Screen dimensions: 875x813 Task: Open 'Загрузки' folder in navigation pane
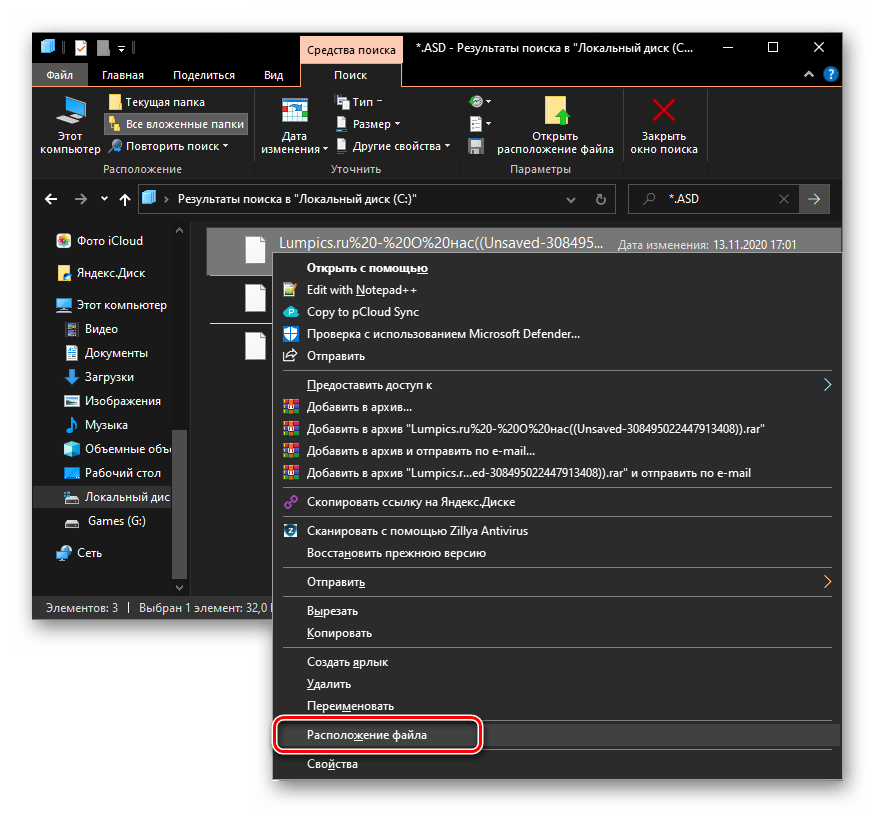click(x=109, y=377)
